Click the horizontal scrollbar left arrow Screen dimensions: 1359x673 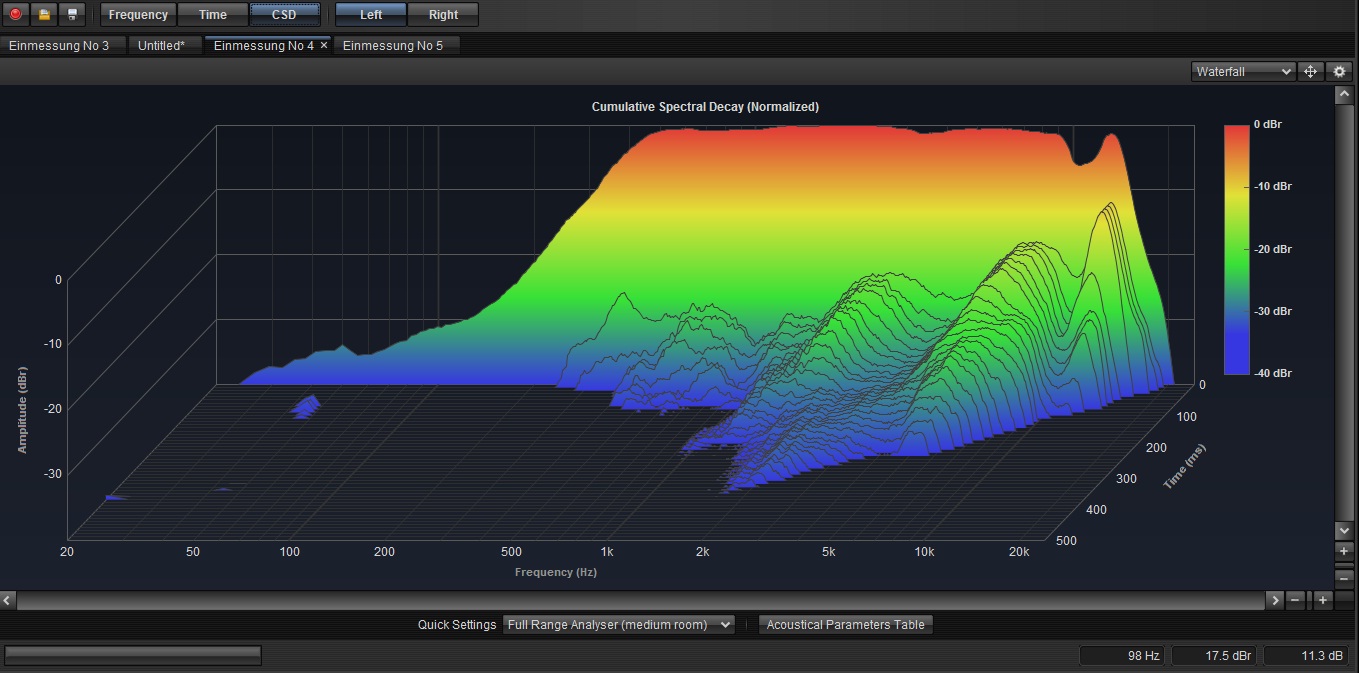pyautogui.click(x=8, y=600)
